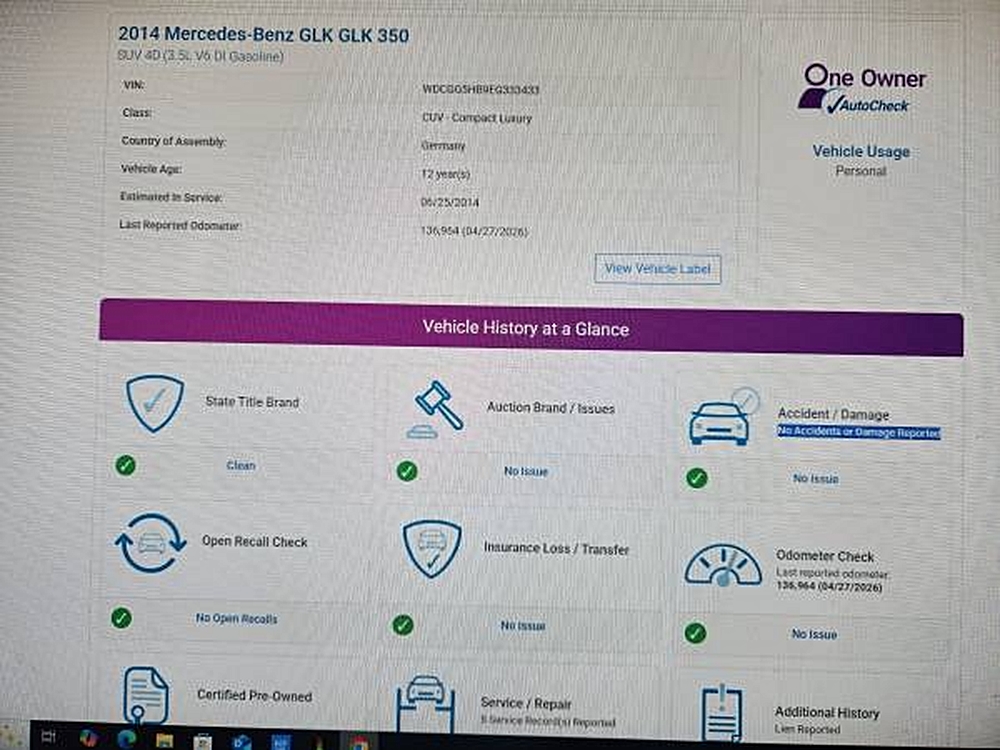Click highlighted No Accidents or Damage Reported text

tap(859, 432)
